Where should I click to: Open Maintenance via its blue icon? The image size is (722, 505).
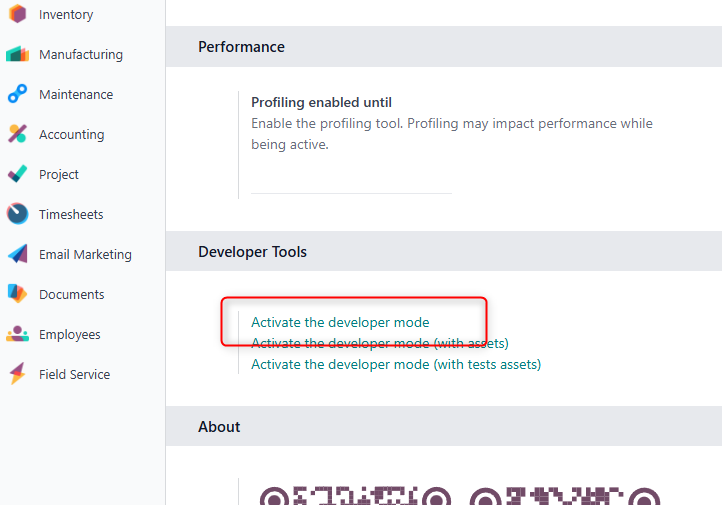click(17, 94)
